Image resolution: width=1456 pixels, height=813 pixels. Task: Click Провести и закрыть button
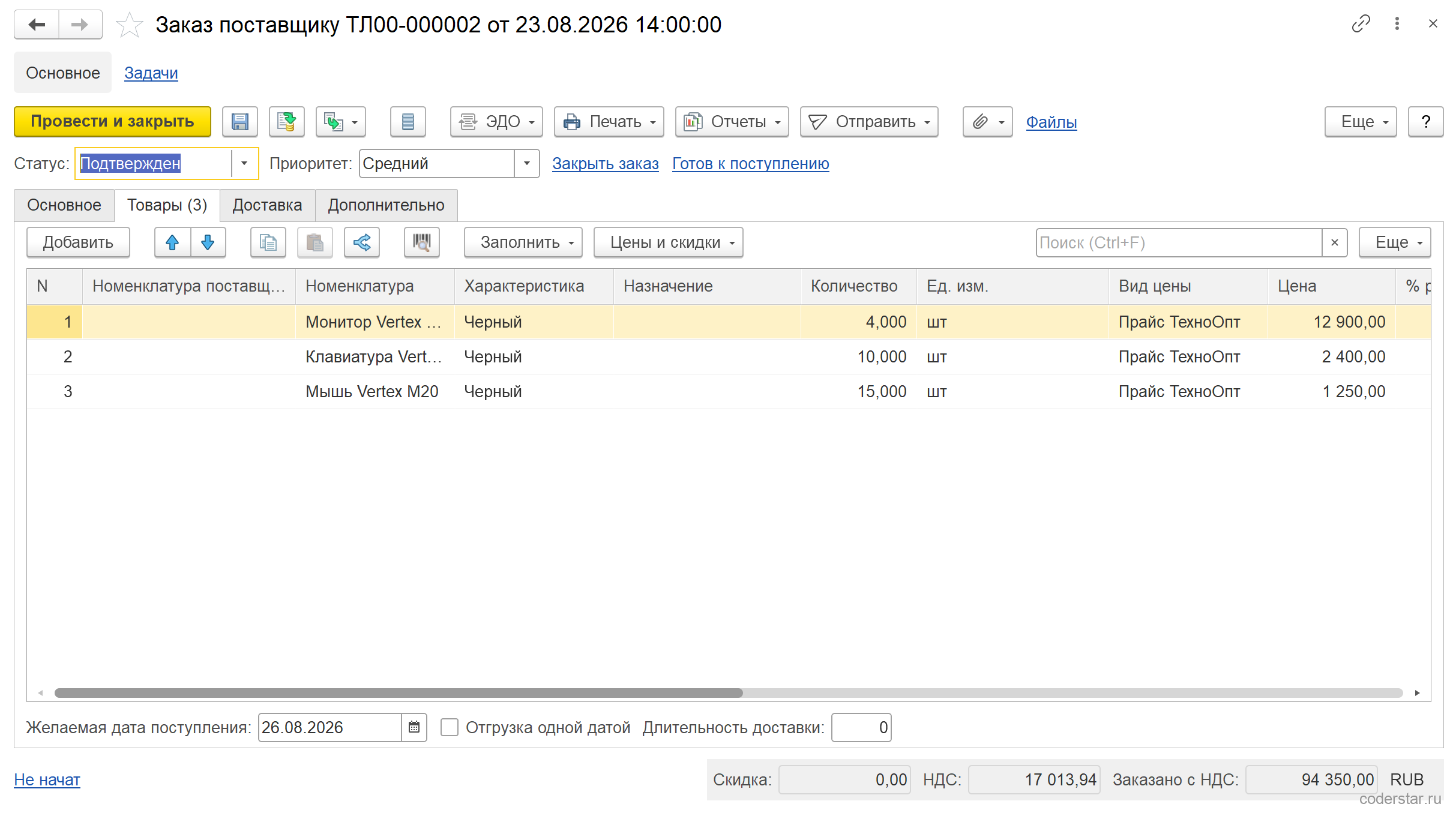coord(112,122)
